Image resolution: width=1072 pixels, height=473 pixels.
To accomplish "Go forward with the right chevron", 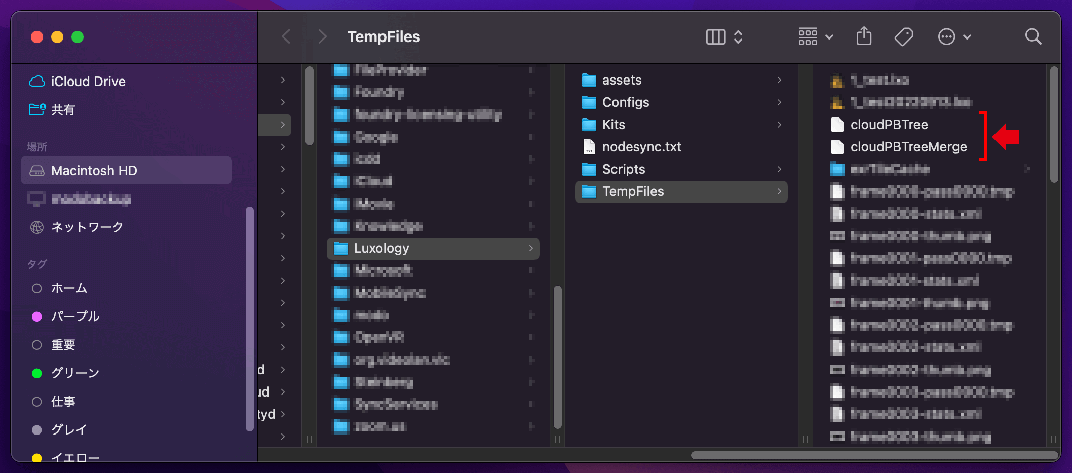I will point(322,37).
